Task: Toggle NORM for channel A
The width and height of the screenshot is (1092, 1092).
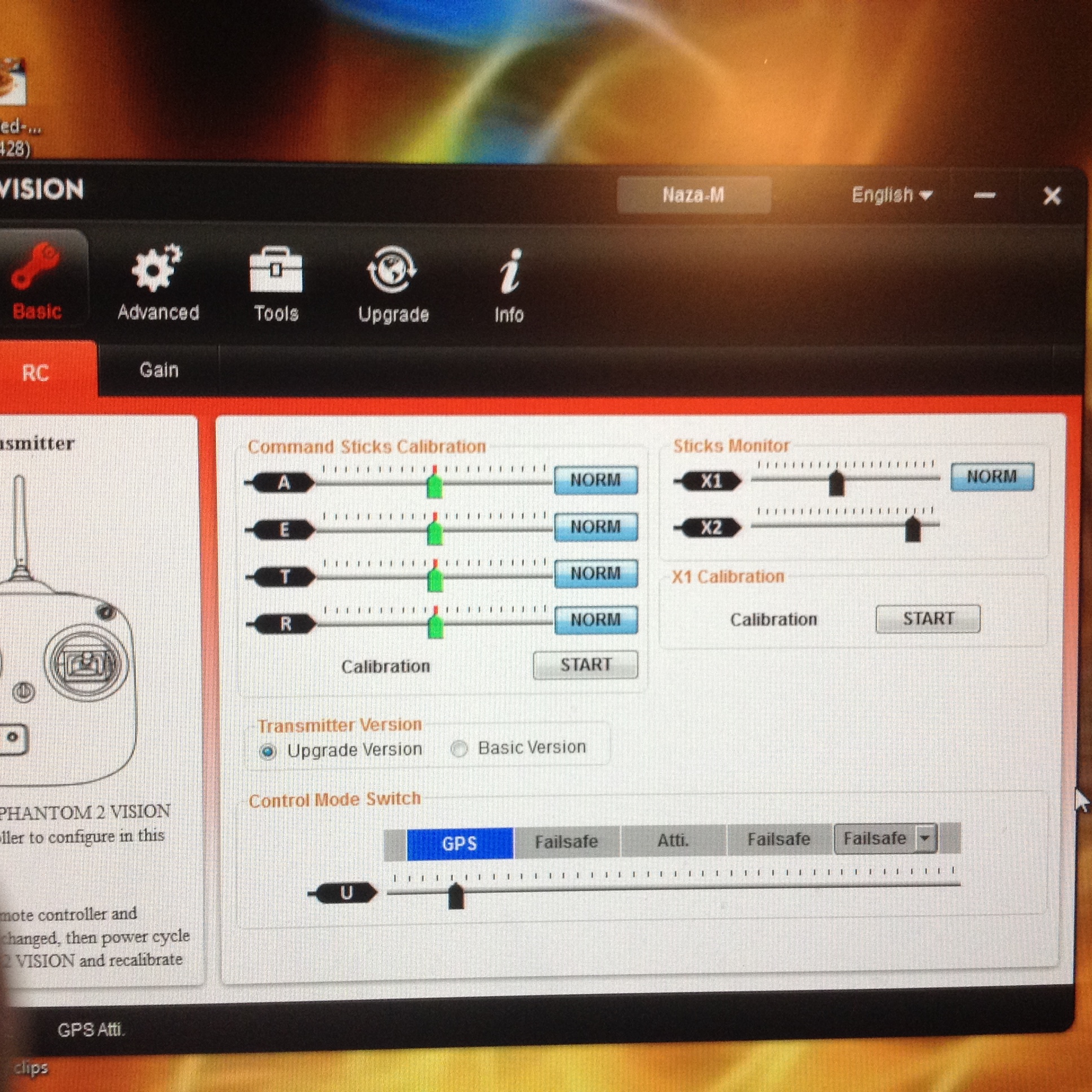Action: (x=596, y=480)
